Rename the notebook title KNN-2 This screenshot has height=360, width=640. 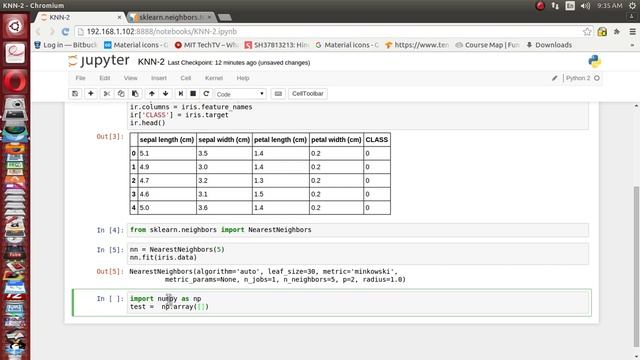[151, 62]
